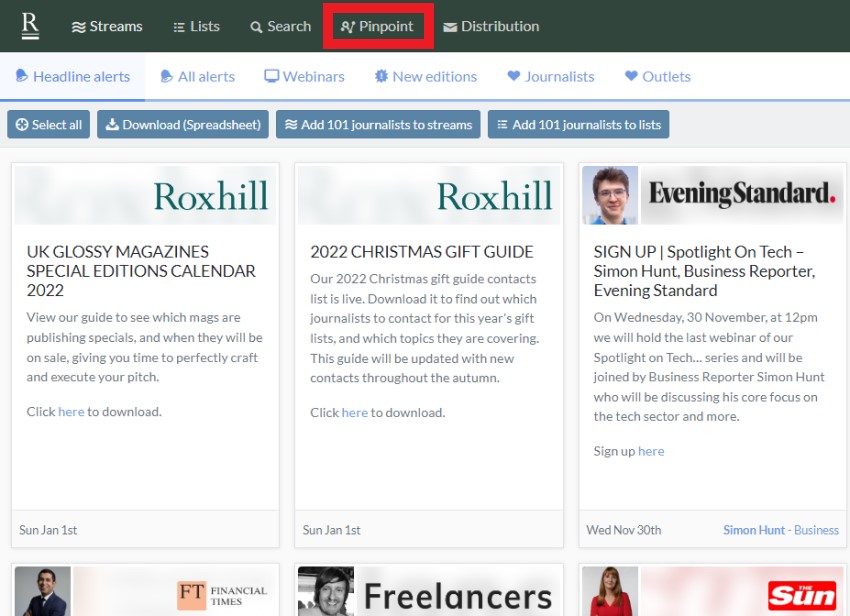Click '2022 CHRISTMAS GIFT GUIDE' title
Viewport: 850px width, 616px height.
422,252
